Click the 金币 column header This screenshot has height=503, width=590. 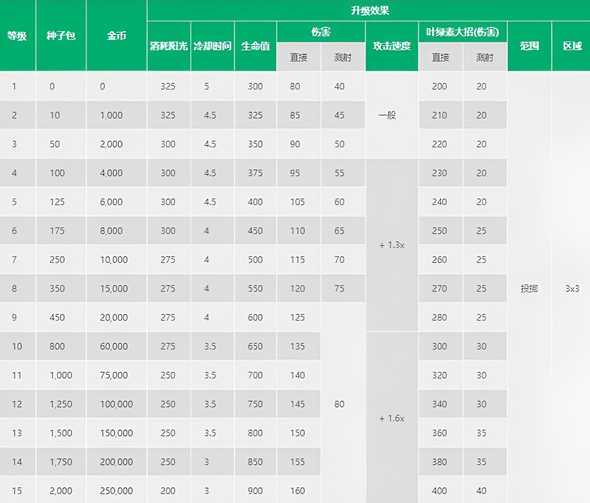[117, 35]
